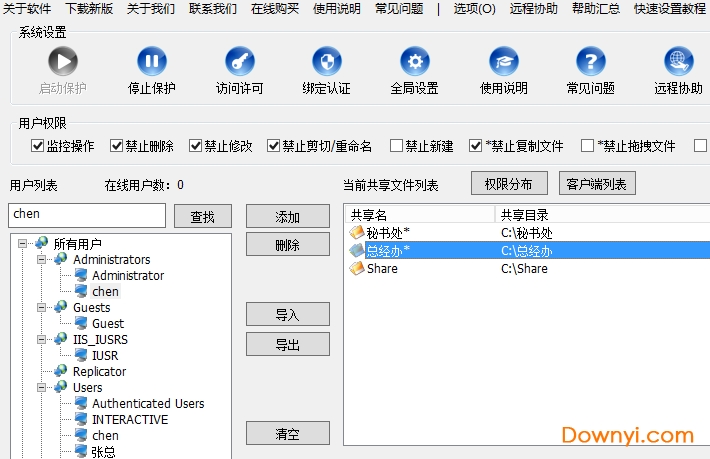Click the 导出 button
This screenshot has height=459, width=710.
[x=288, y=344]
